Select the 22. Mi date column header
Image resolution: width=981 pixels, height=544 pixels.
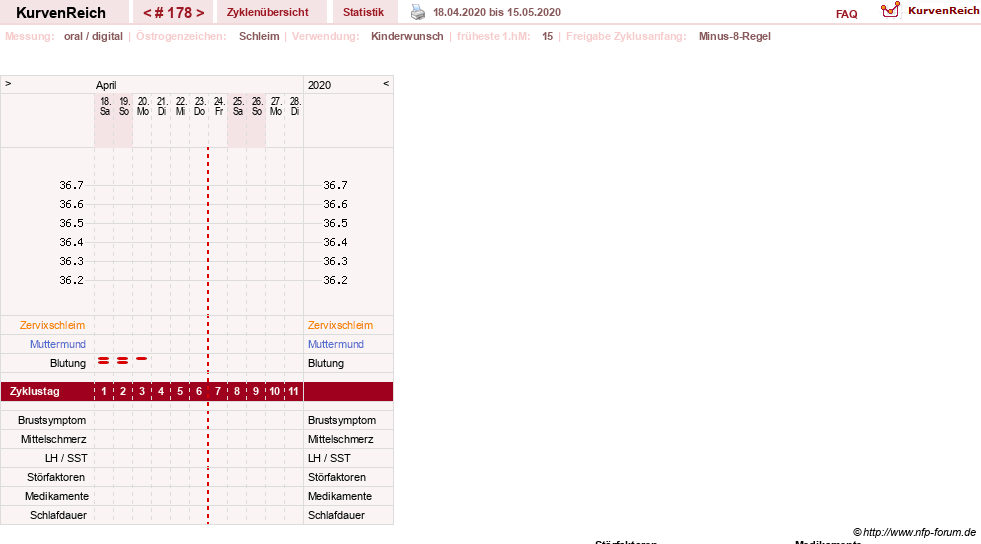[x=180, y=106]
